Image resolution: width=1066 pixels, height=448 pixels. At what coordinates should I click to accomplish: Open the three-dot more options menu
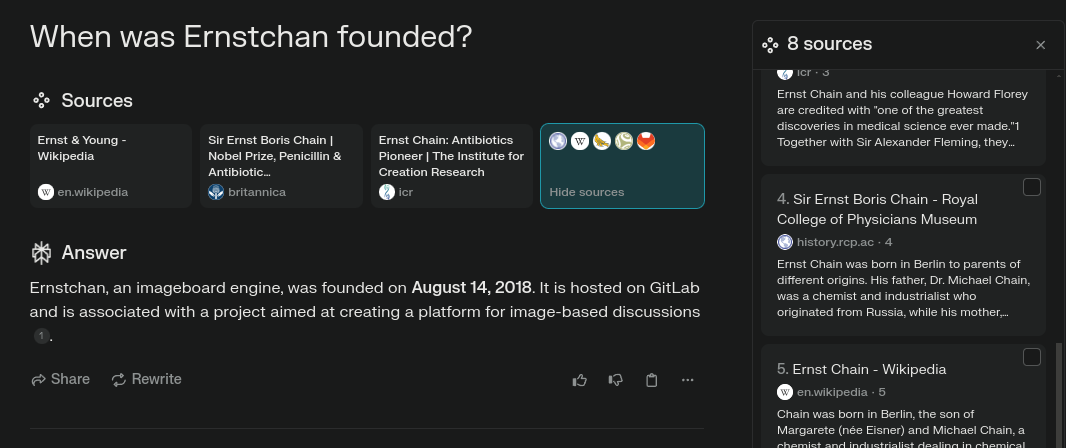coord(687,380)
